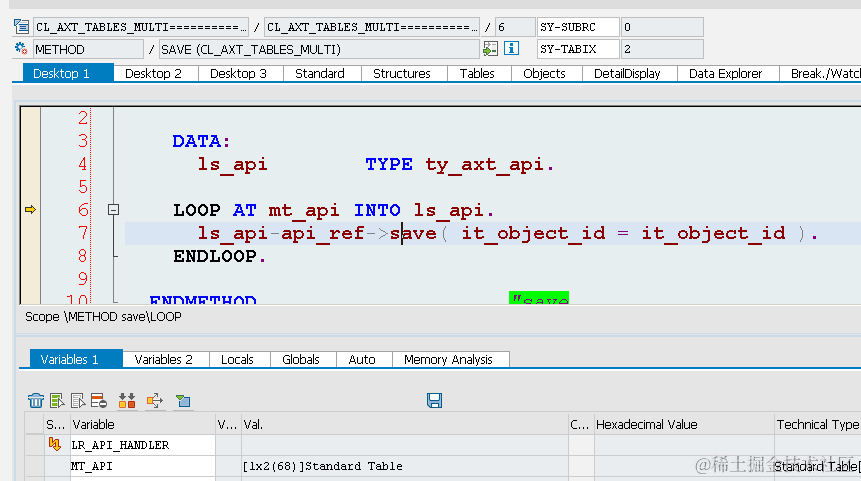The width and height of the screenshot is (861, 481).
Task: Open the Data Explorer tab
Action: pos(728,73)
